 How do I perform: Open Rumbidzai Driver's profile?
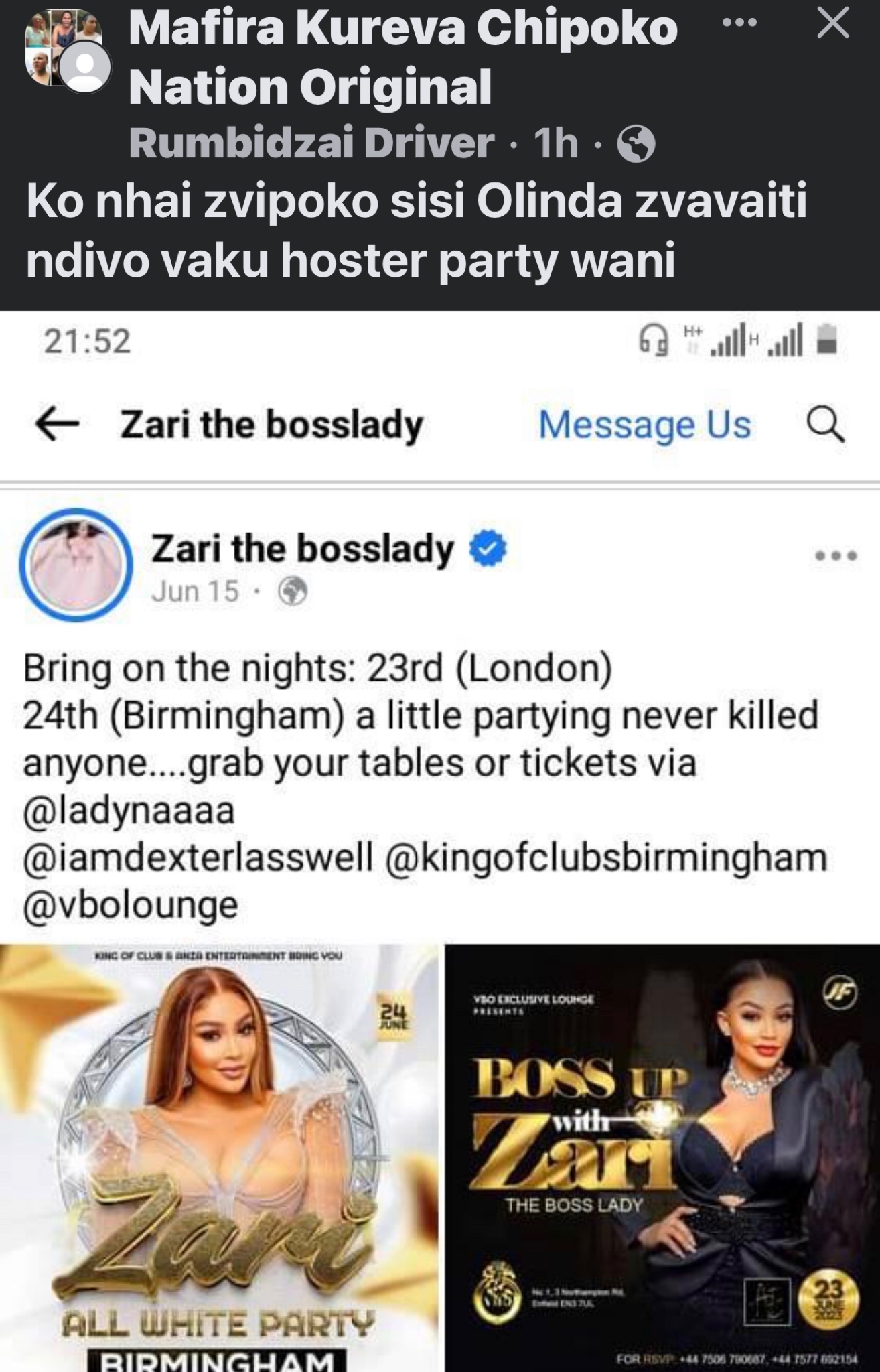pos(311,144)
